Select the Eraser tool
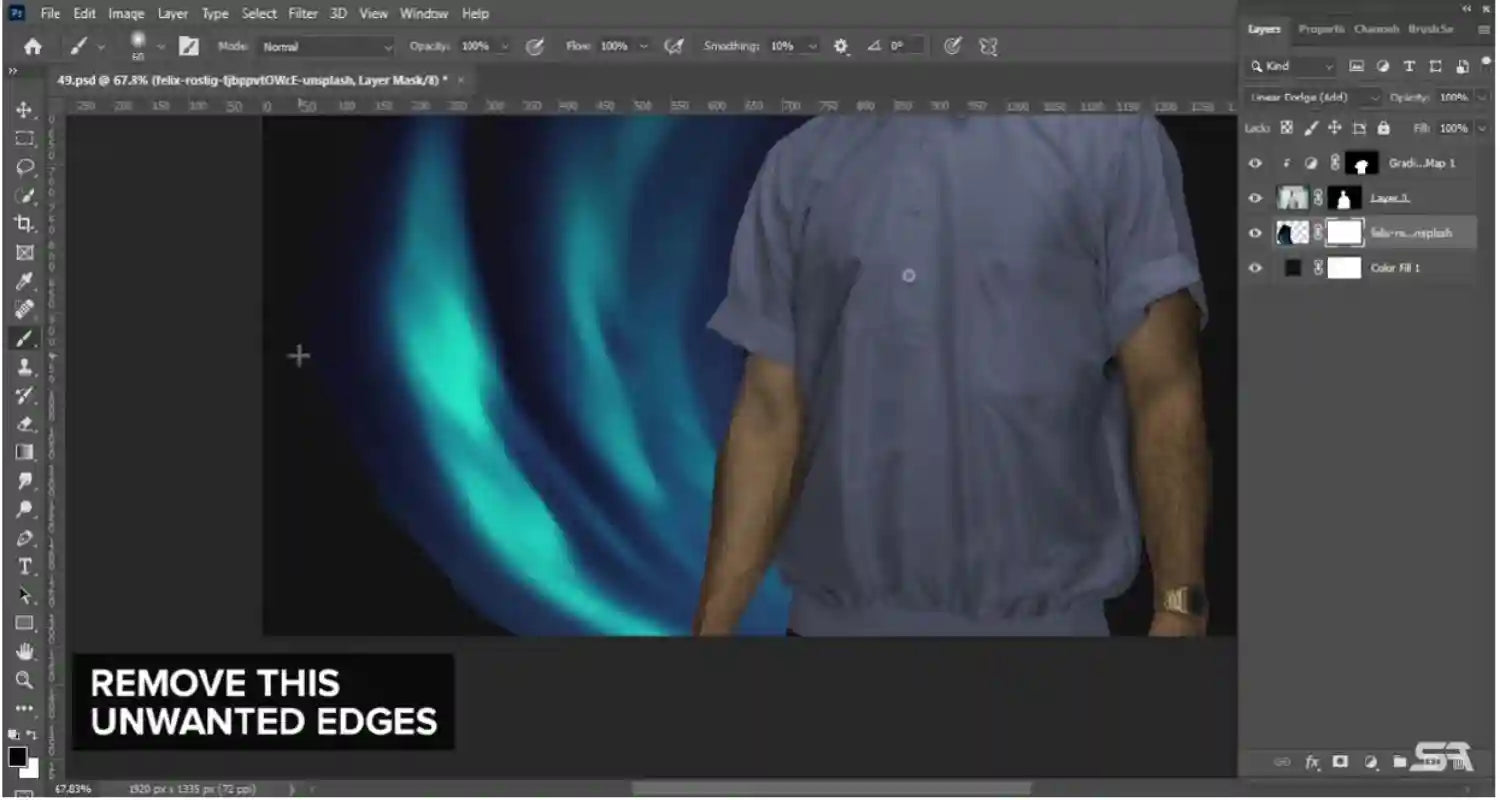This screenshot has height=800, width=1500. point(25,424)
